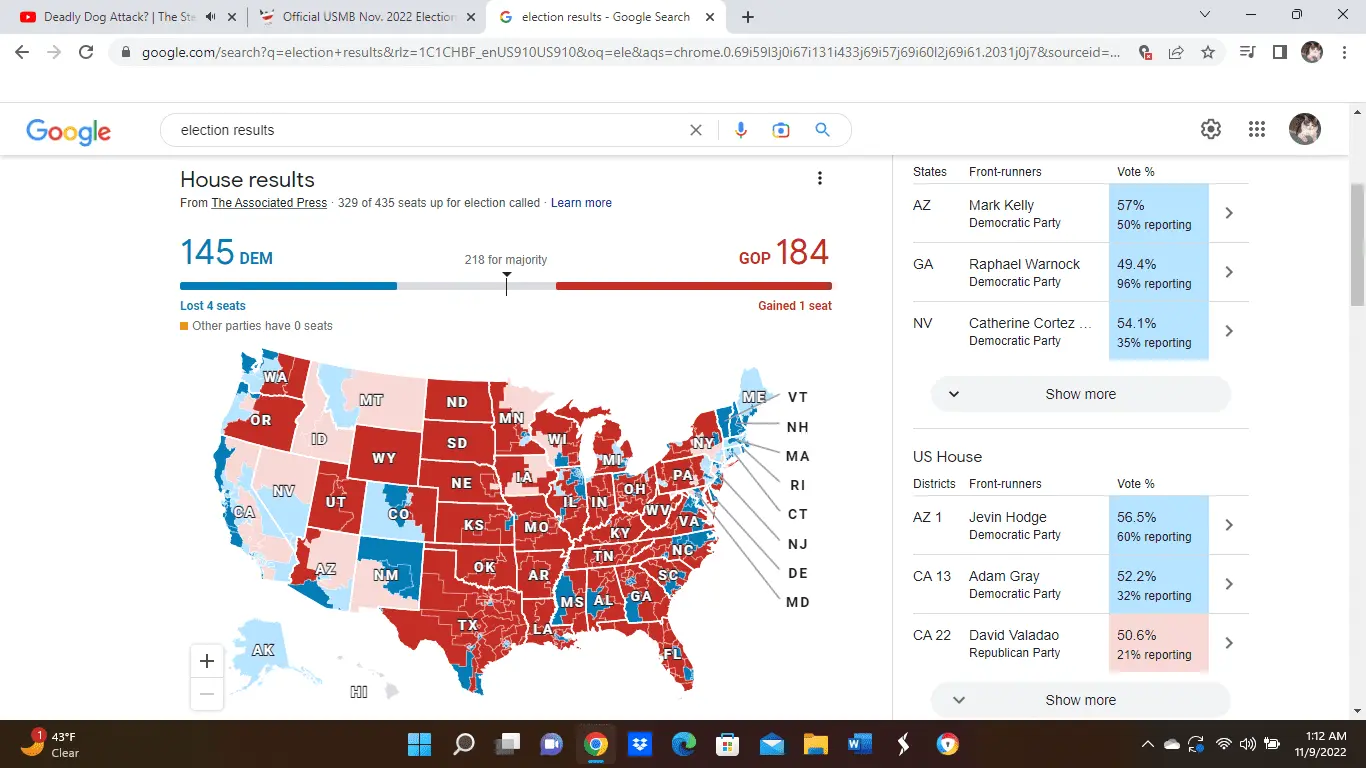Select Montana (MT) on the map
The image size is (1366, 768).
(x=371, y=401)
